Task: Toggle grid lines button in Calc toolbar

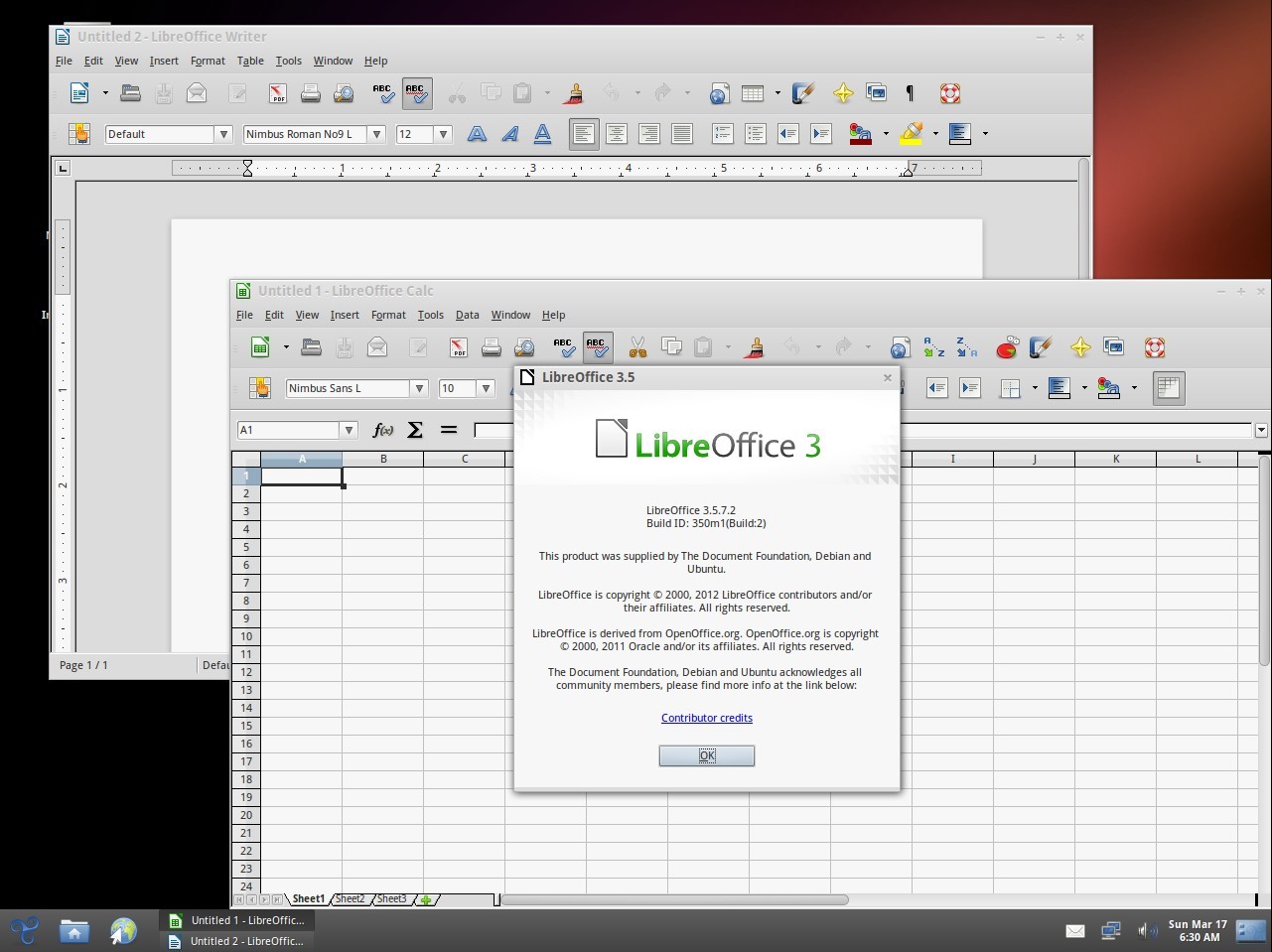Action: (x=1169, y=388)
